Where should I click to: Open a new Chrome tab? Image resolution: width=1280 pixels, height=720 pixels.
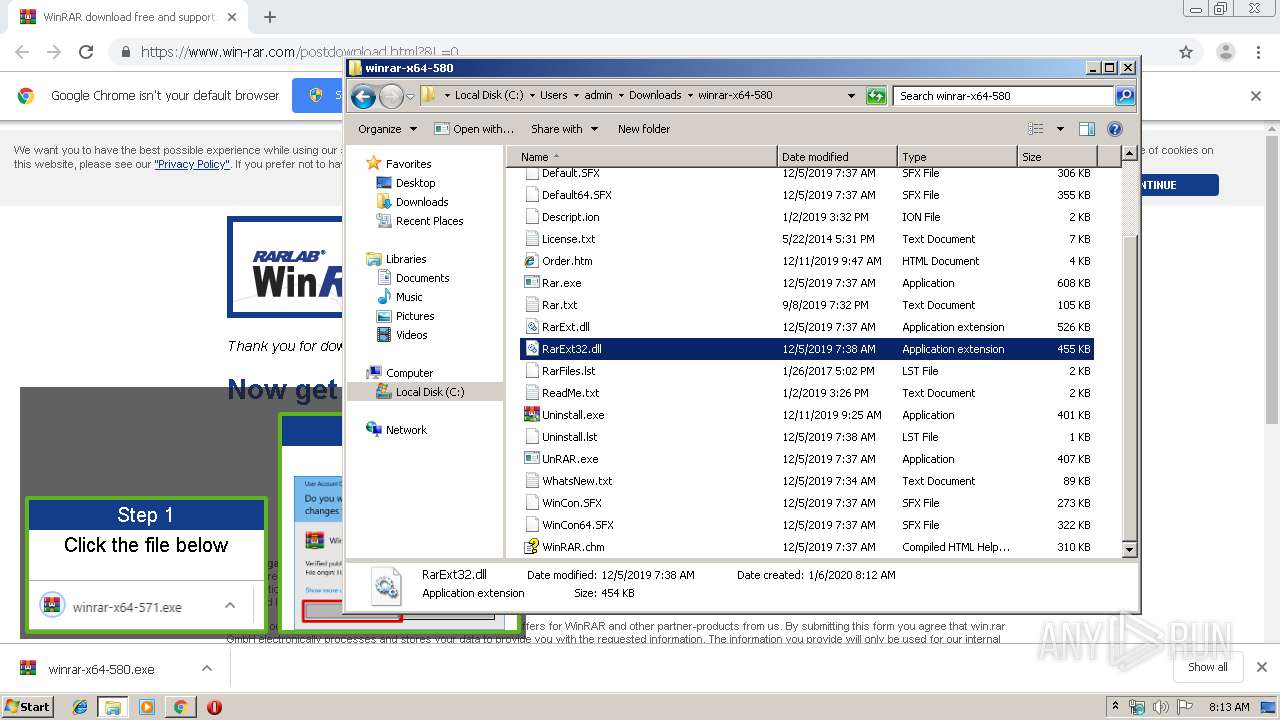270,17
